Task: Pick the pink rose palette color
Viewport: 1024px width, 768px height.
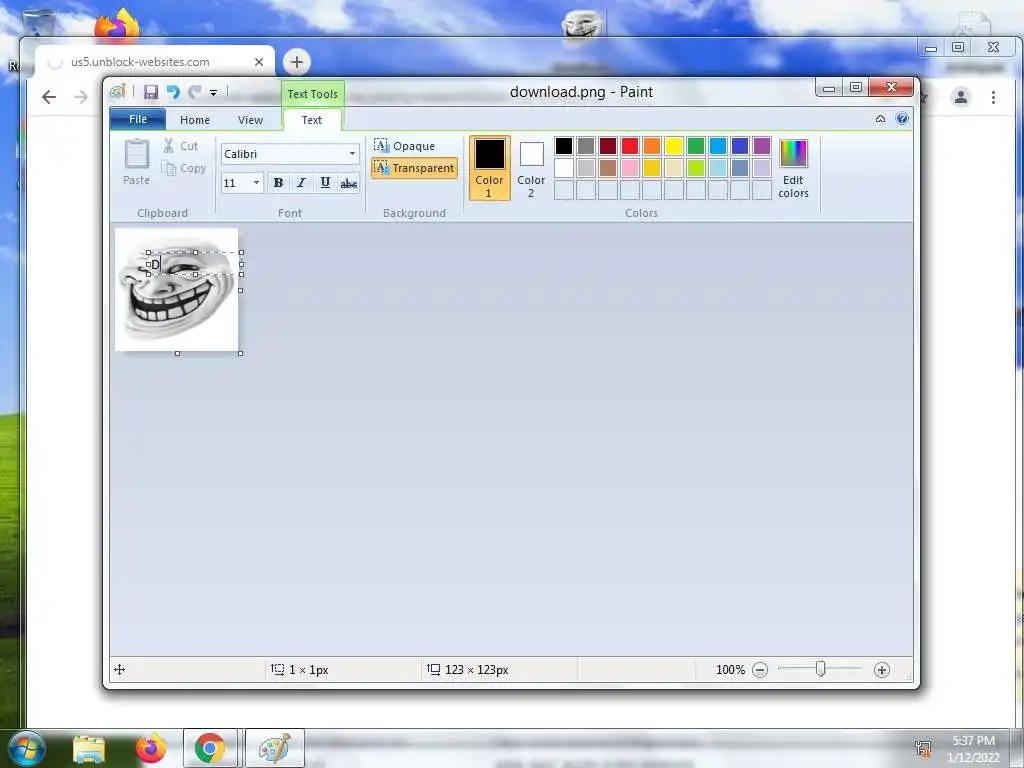Action: (x=630, y=168)
